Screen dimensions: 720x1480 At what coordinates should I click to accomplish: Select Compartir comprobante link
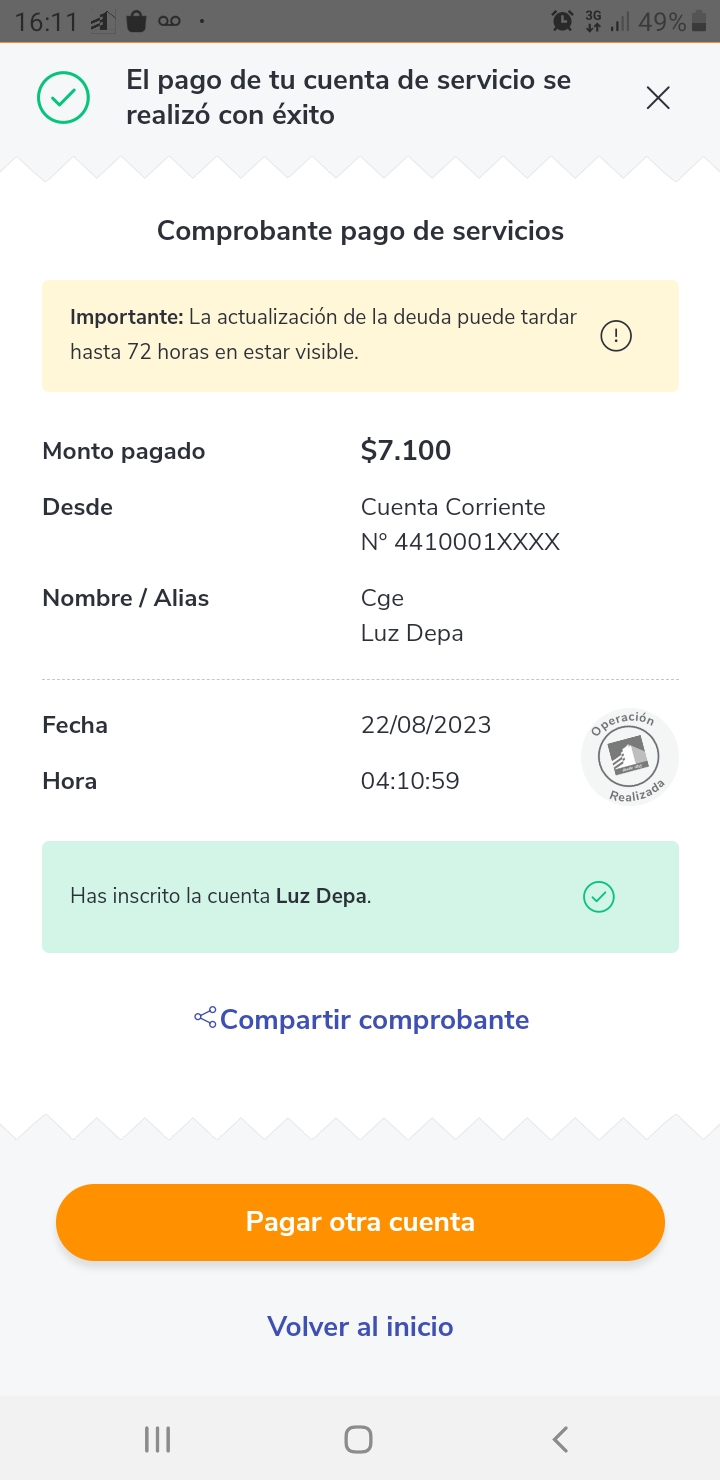coord(374,1020)
